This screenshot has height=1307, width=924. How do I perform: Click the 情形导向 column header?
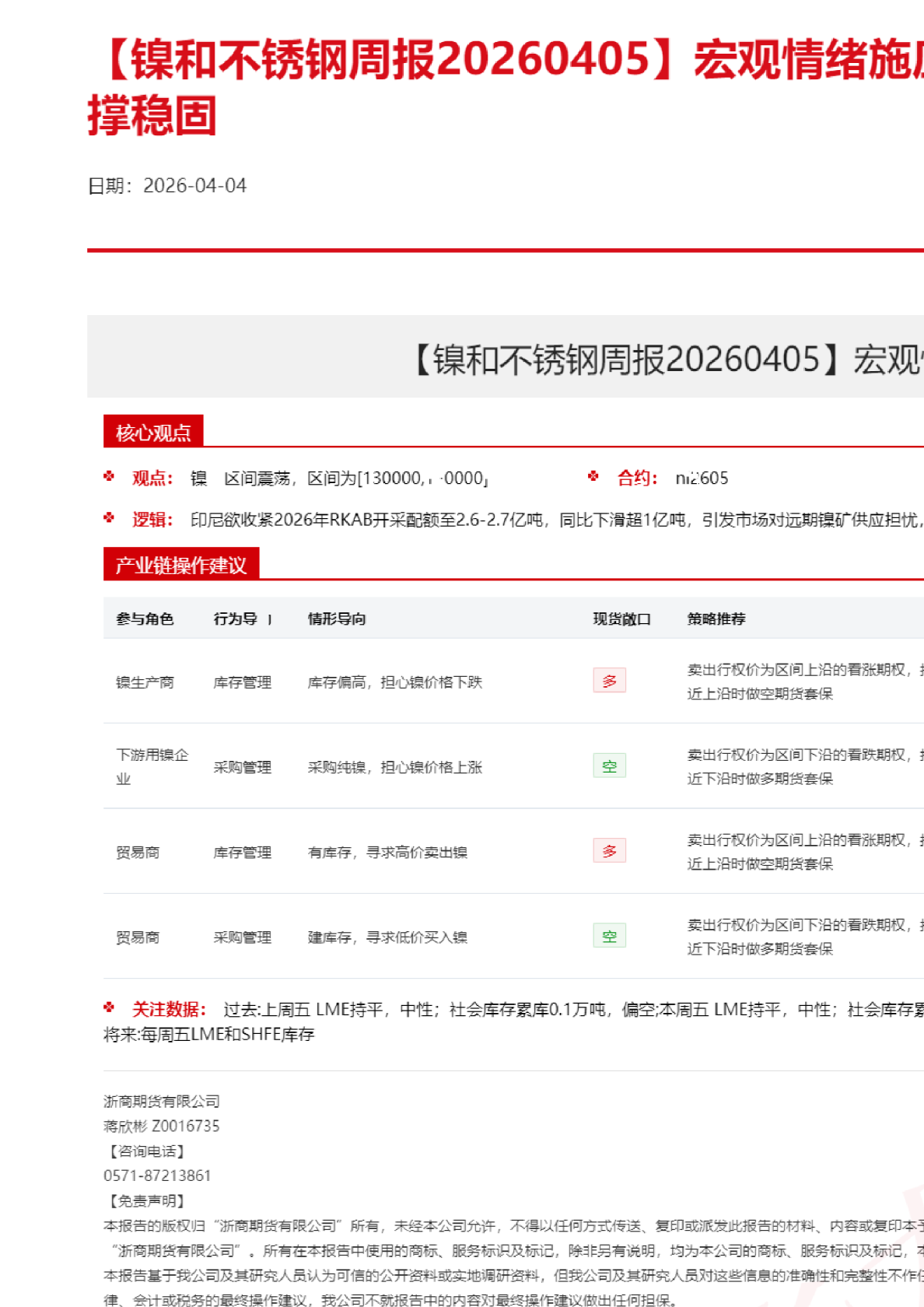(337, 619)
